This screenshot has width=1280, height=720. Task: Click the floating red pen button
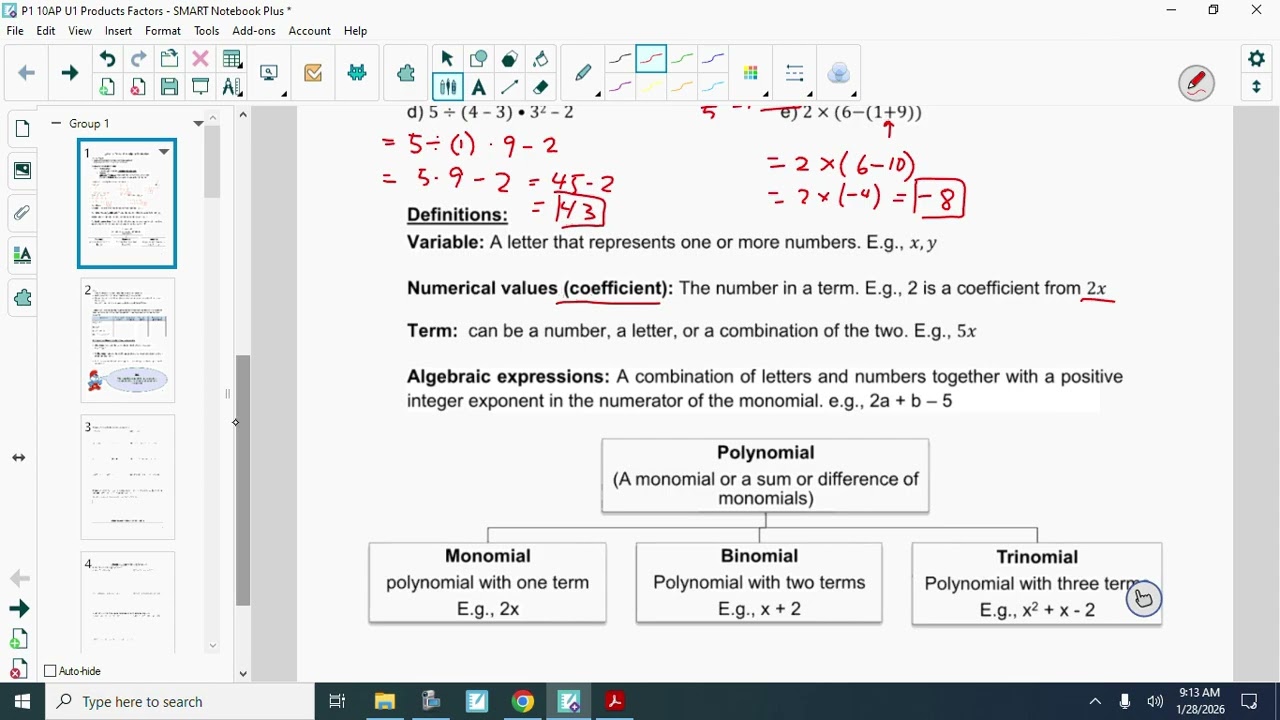coord(1196,83)
